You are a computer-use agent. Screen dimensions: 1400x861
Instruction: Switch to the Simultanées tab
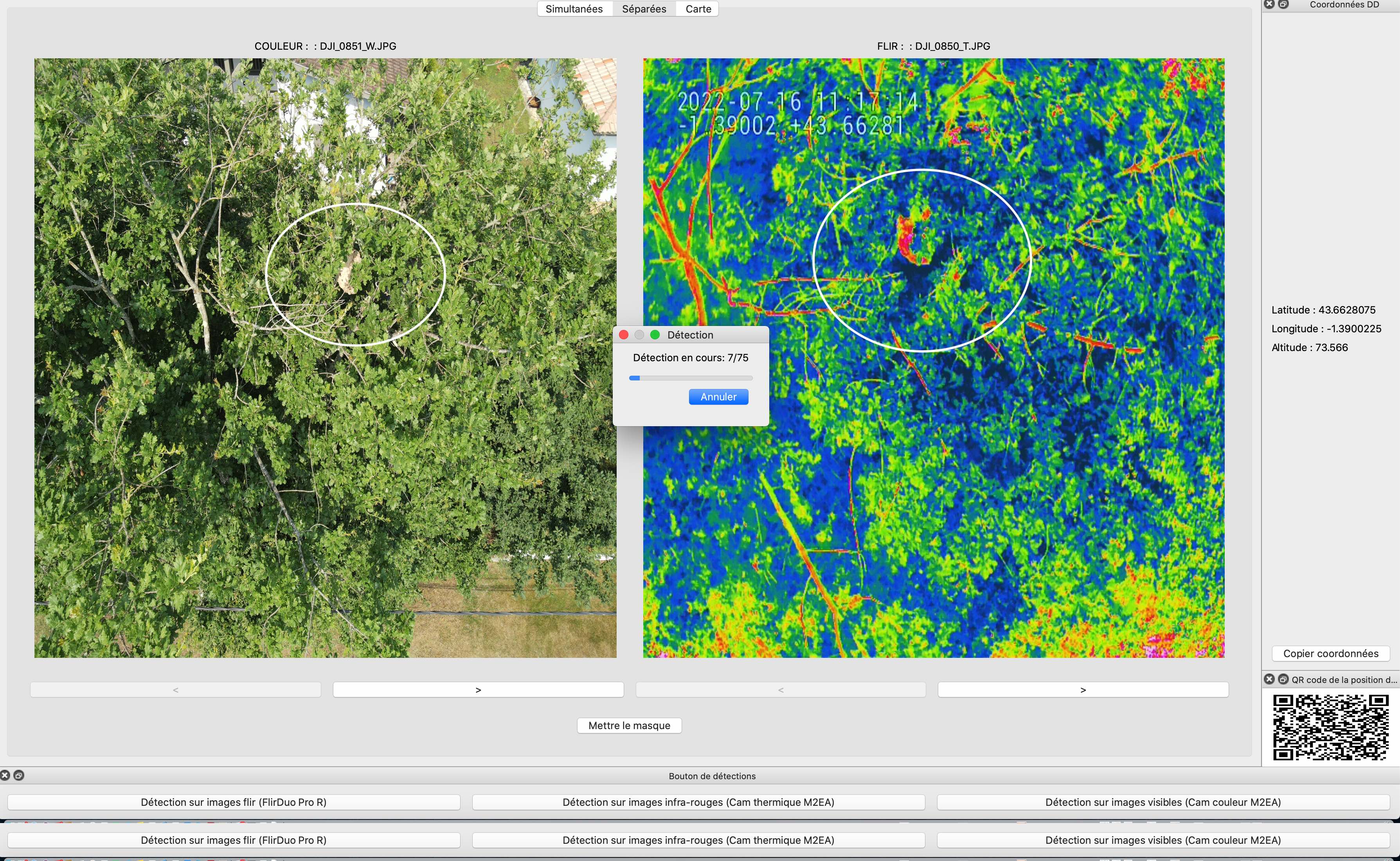[x=574, y=9]
